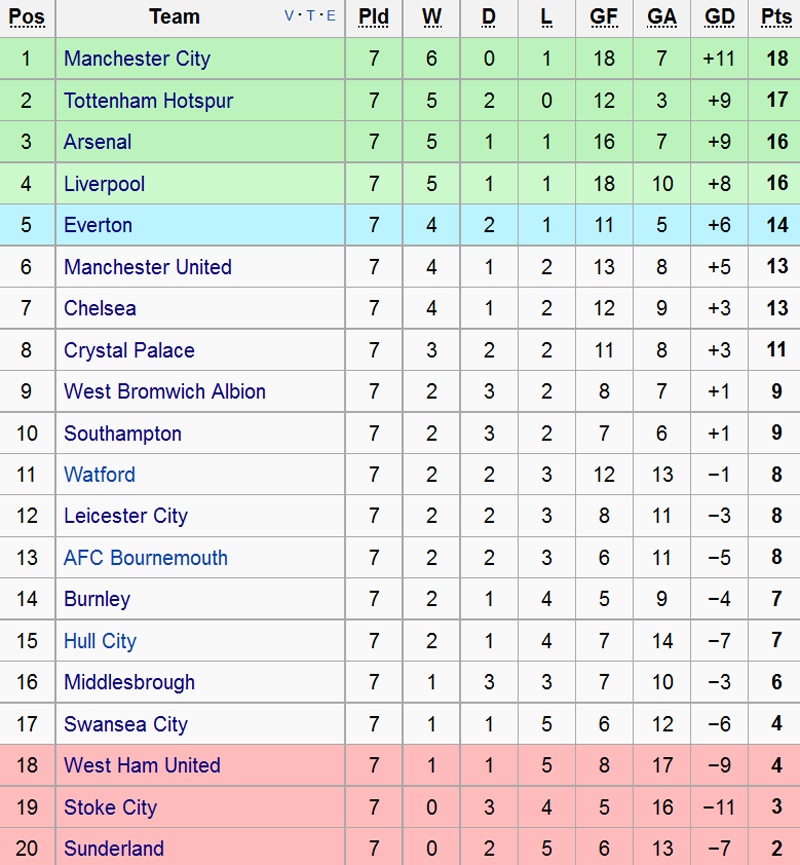Open the Sunderland team page
This screenshot has height=865, width=800.
click(x=114, y=848)
